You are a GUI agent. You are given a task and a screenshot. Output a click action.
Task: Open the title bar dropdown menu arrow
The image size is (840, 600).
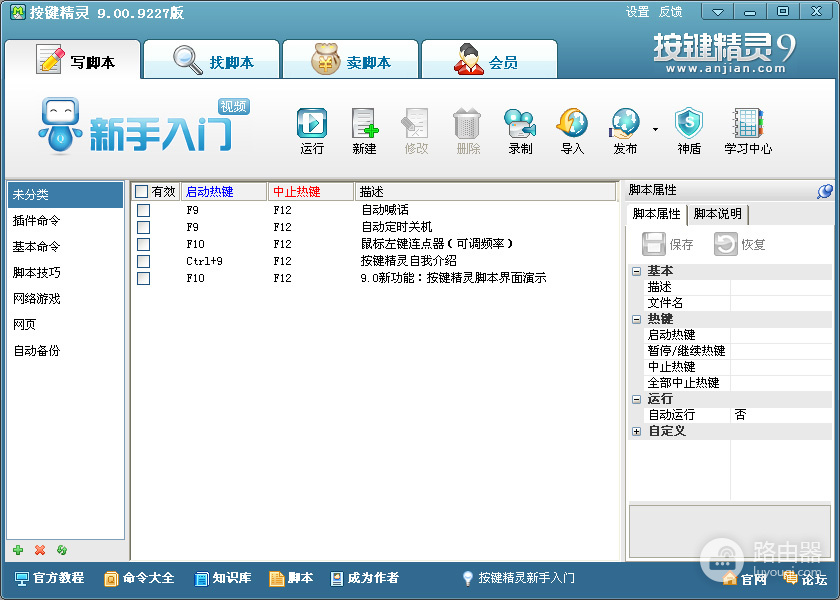point(718,11)
